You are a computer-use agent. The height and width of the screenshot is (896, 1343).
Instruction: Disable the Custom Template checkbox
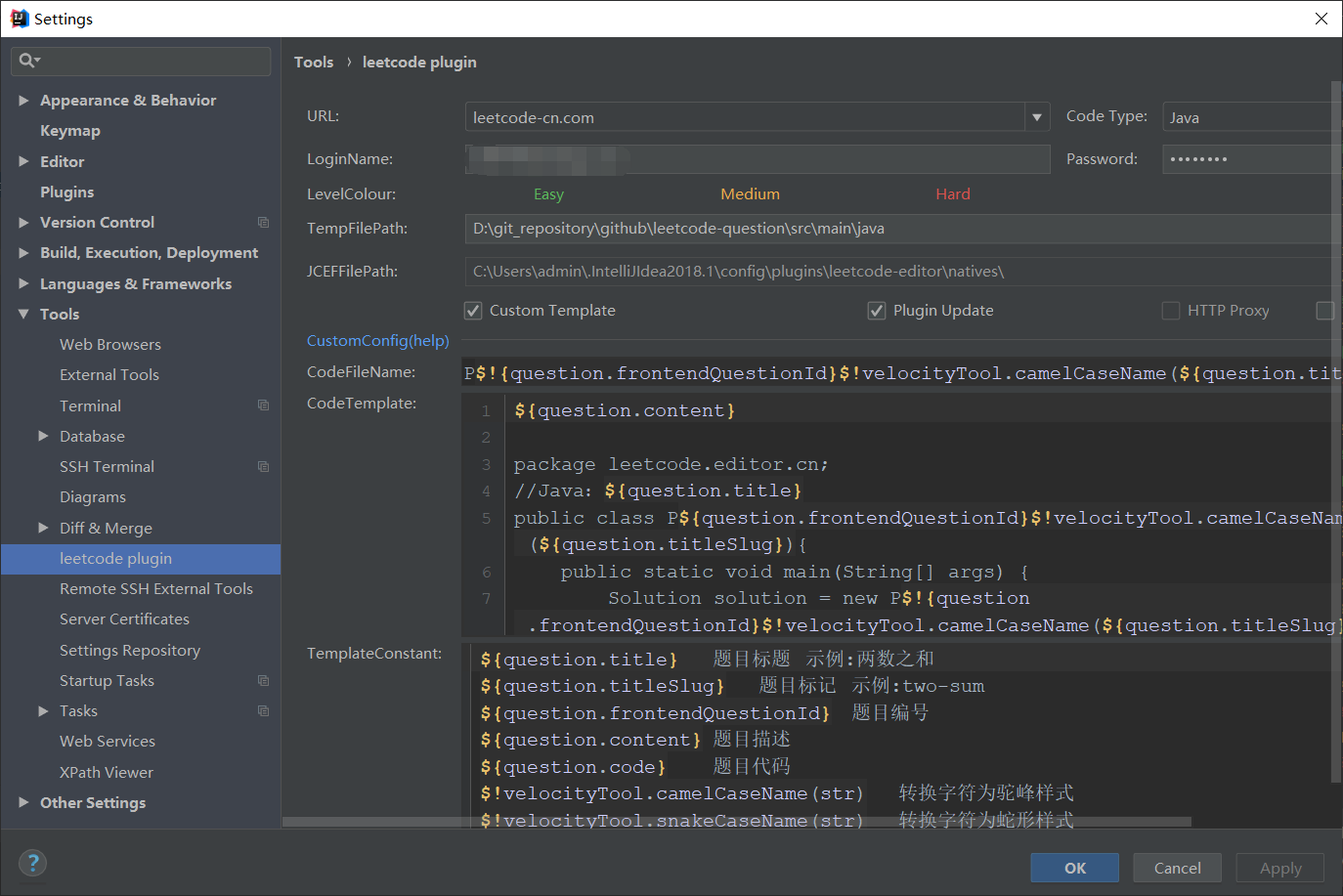472,310
